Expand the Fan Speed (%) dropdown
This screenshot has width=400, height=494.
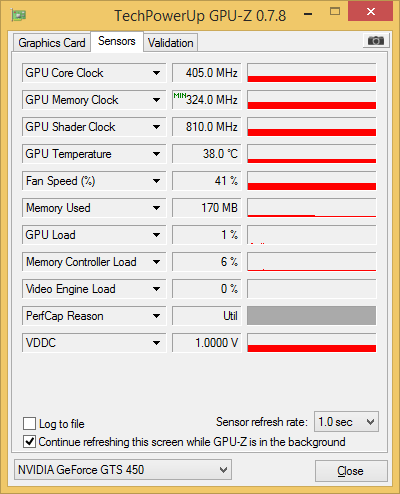click(x=156, y=181)
